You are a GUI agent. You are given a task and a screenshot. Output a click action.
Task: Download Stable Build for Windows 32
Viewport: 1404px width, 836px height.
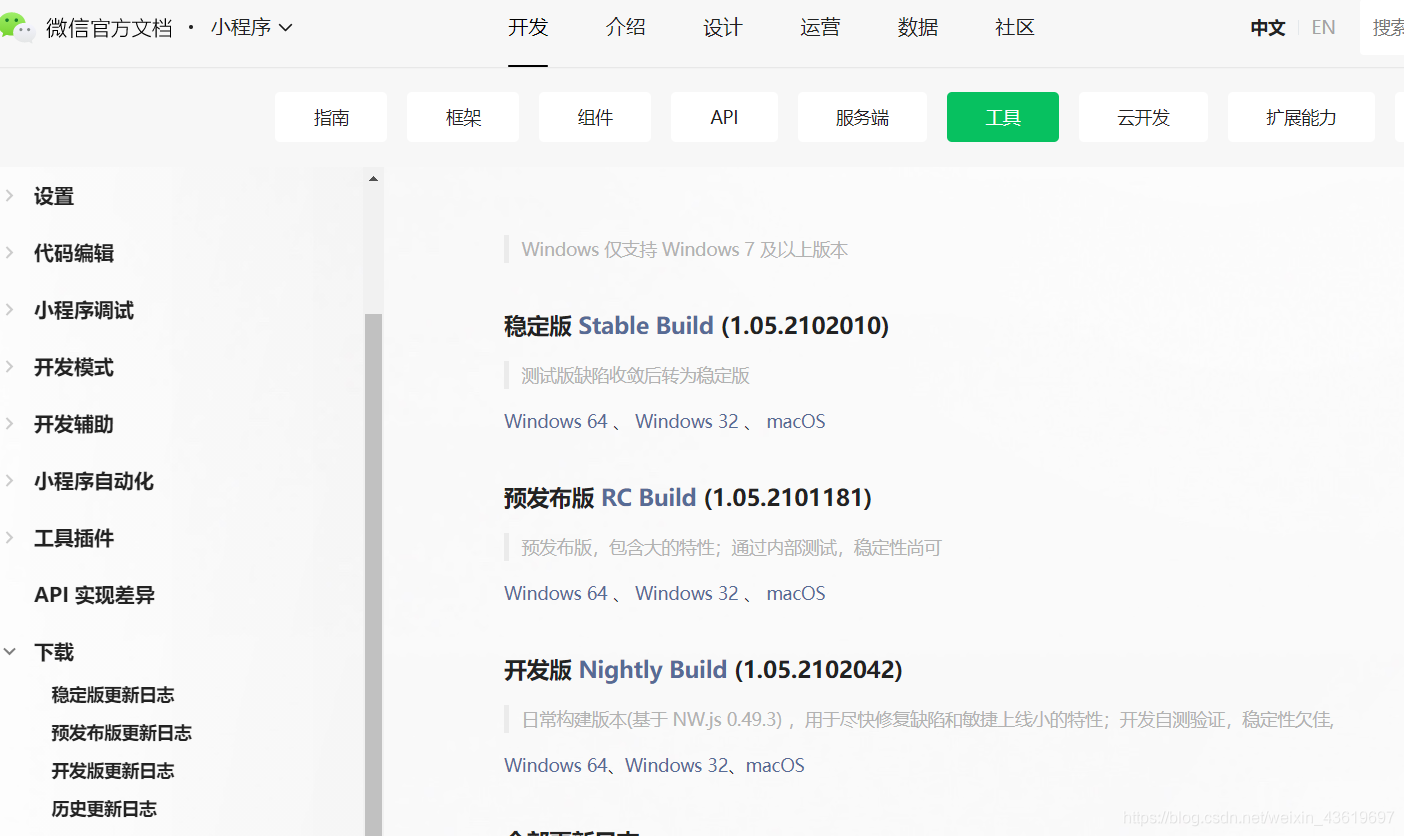[687, 421]
